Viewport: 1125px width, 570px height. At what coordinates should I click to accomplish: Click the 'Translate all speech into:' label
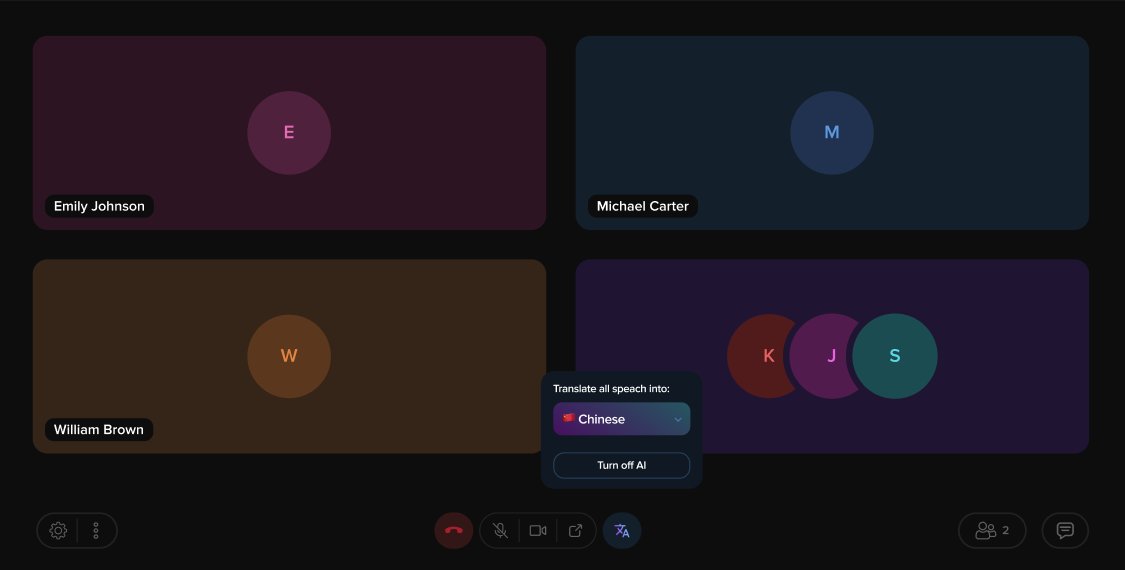[x=611, y=388]
